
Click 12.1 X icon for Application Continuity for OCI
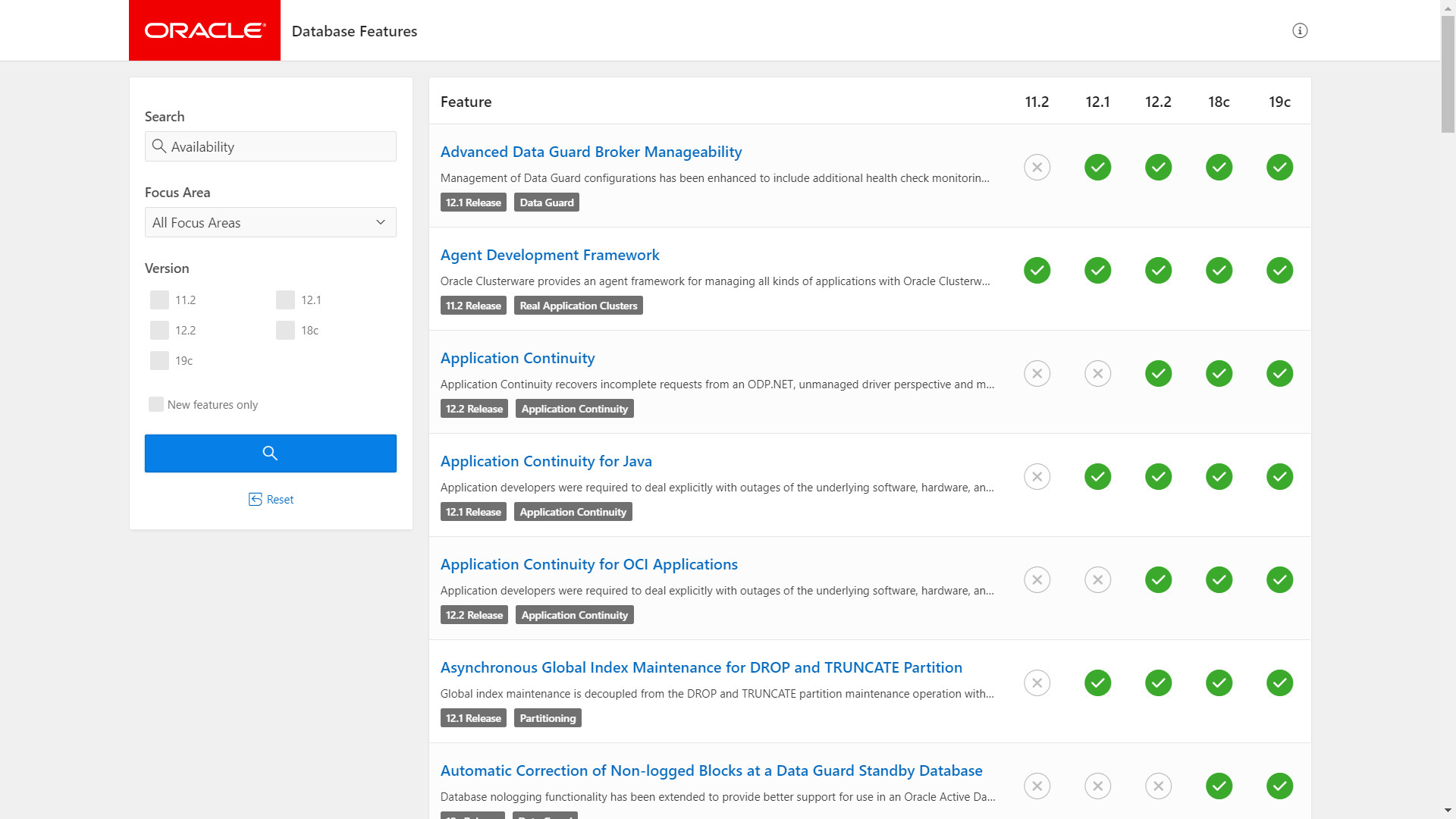tap(1097, 580)
